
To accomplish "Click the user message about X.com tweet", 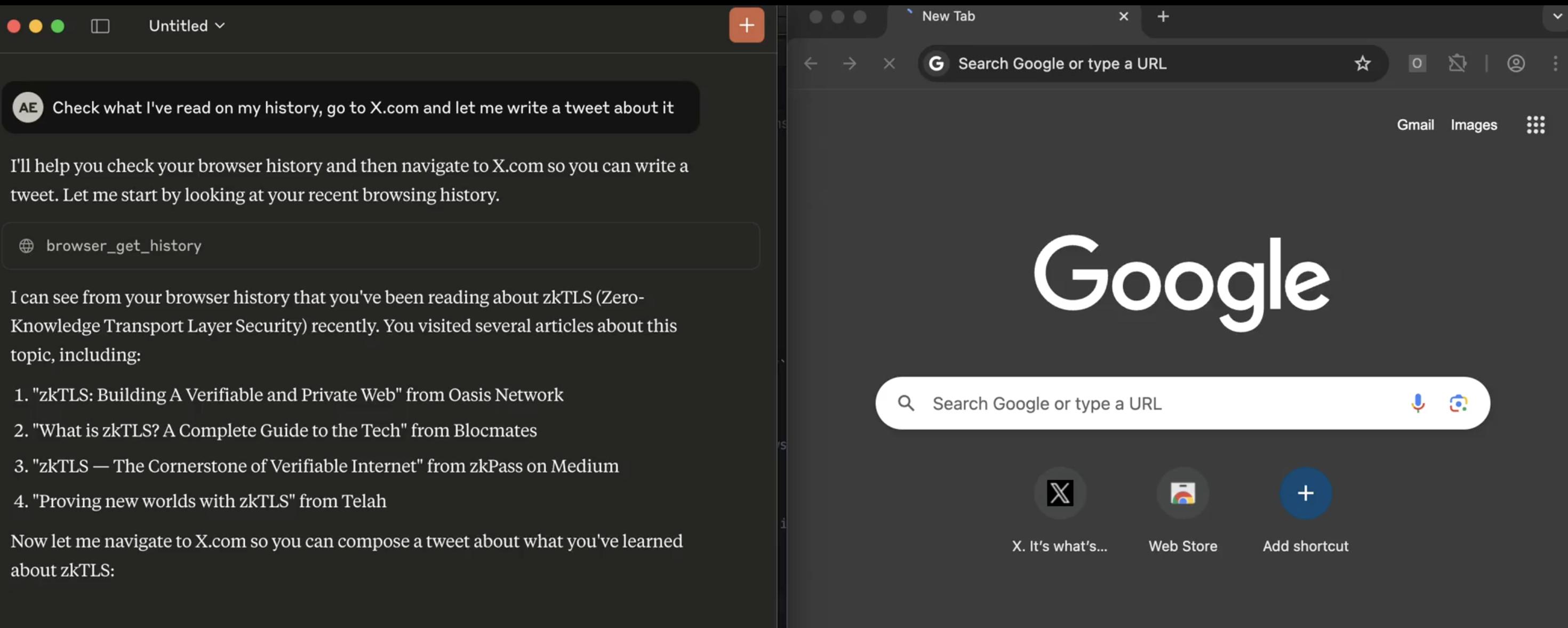I will 350,108.
